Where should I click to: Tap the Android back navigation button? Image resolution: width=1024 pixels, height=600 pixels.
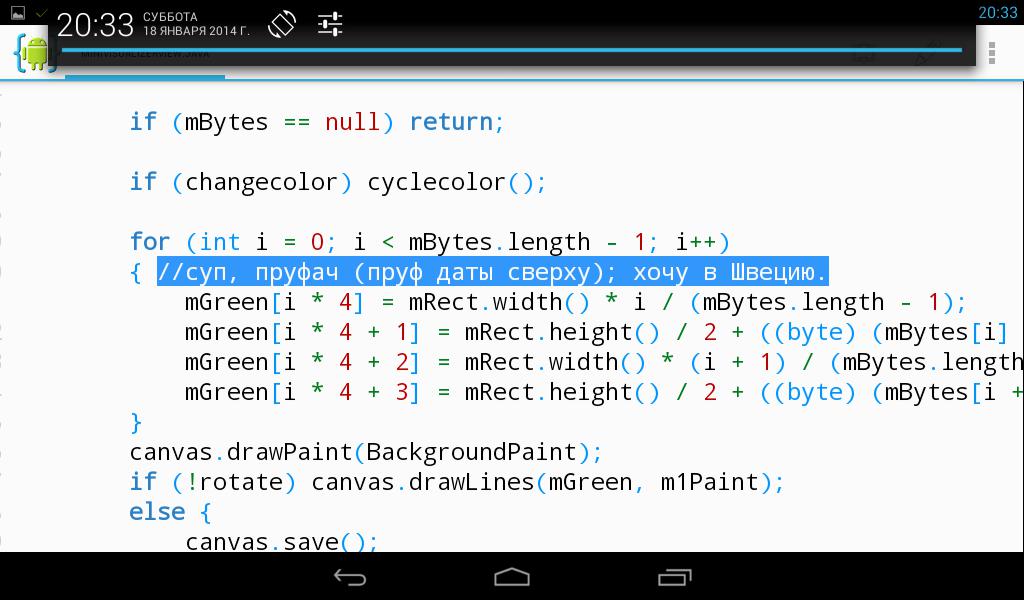pyautogui.click(x=350, y=577)
